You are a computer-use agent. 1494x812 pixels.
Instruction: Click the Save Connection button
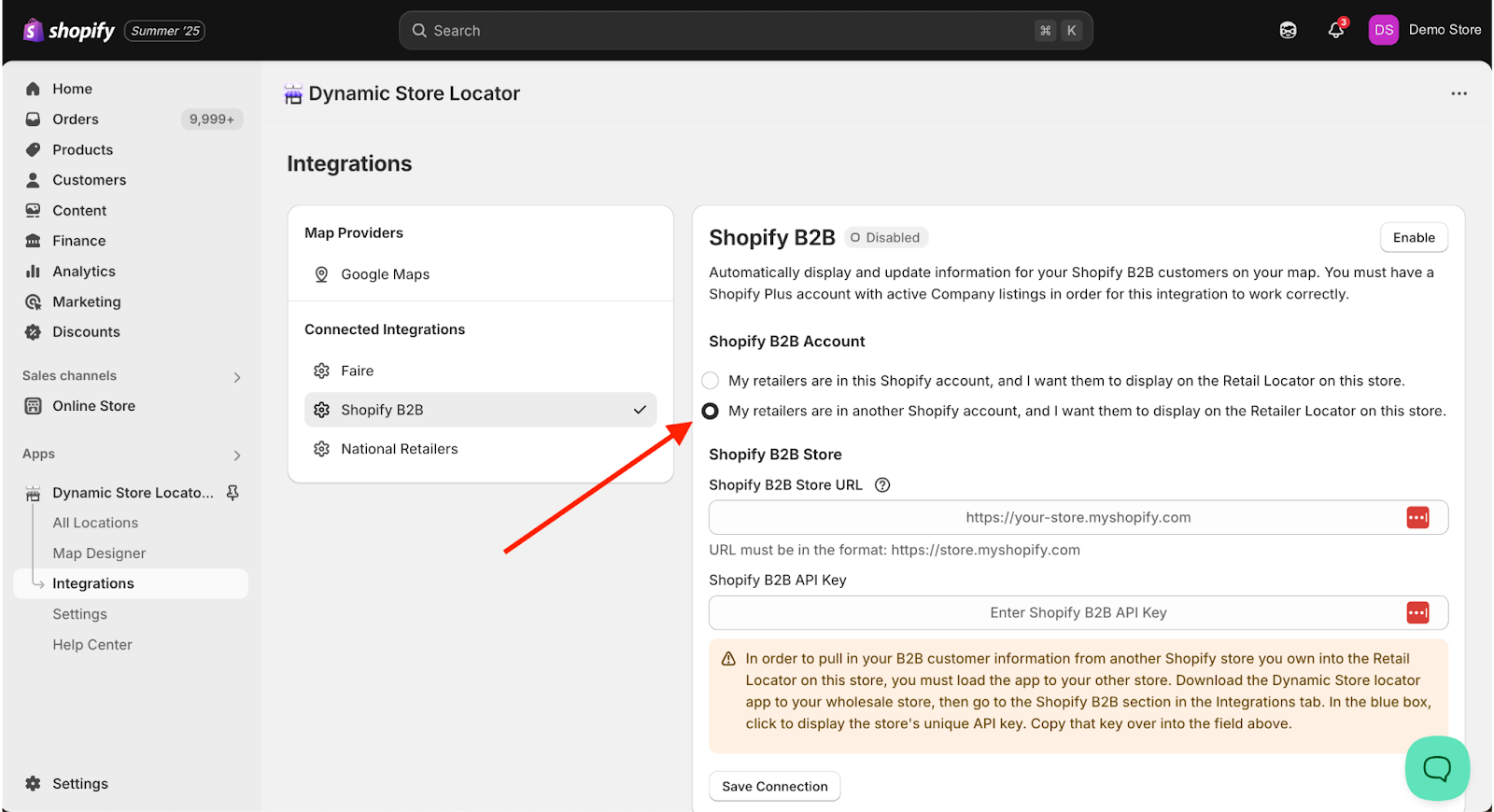click(x=774, y=786)
